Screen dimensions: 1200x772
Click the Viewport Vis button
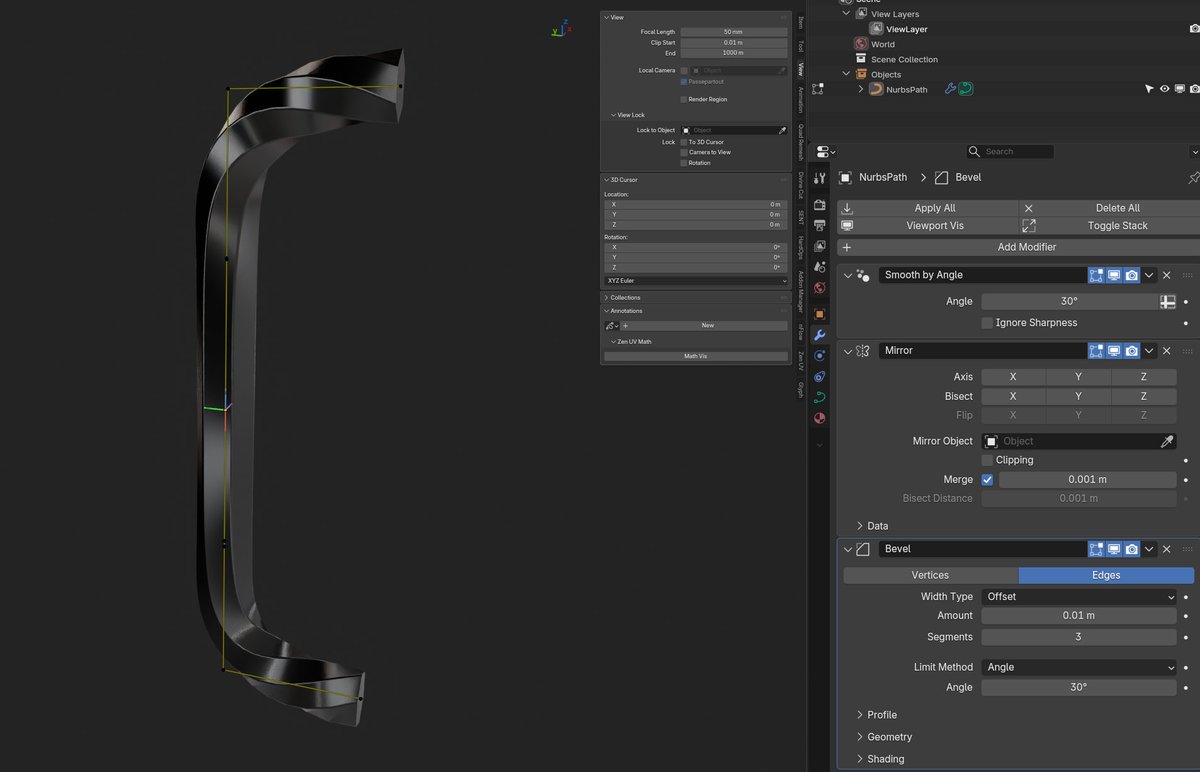click(x=928, y=226)
